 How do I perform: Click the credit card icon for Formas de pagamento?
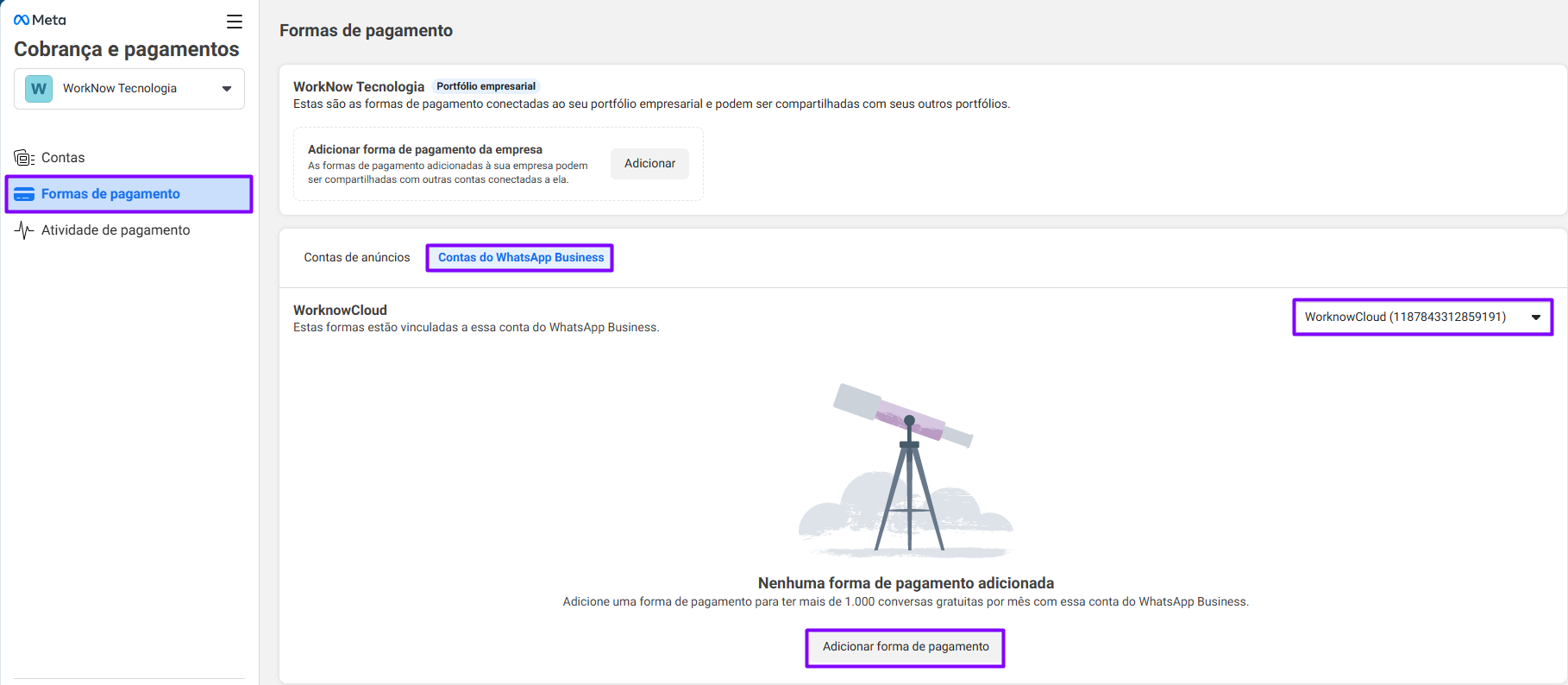click(x=24, y=194)
